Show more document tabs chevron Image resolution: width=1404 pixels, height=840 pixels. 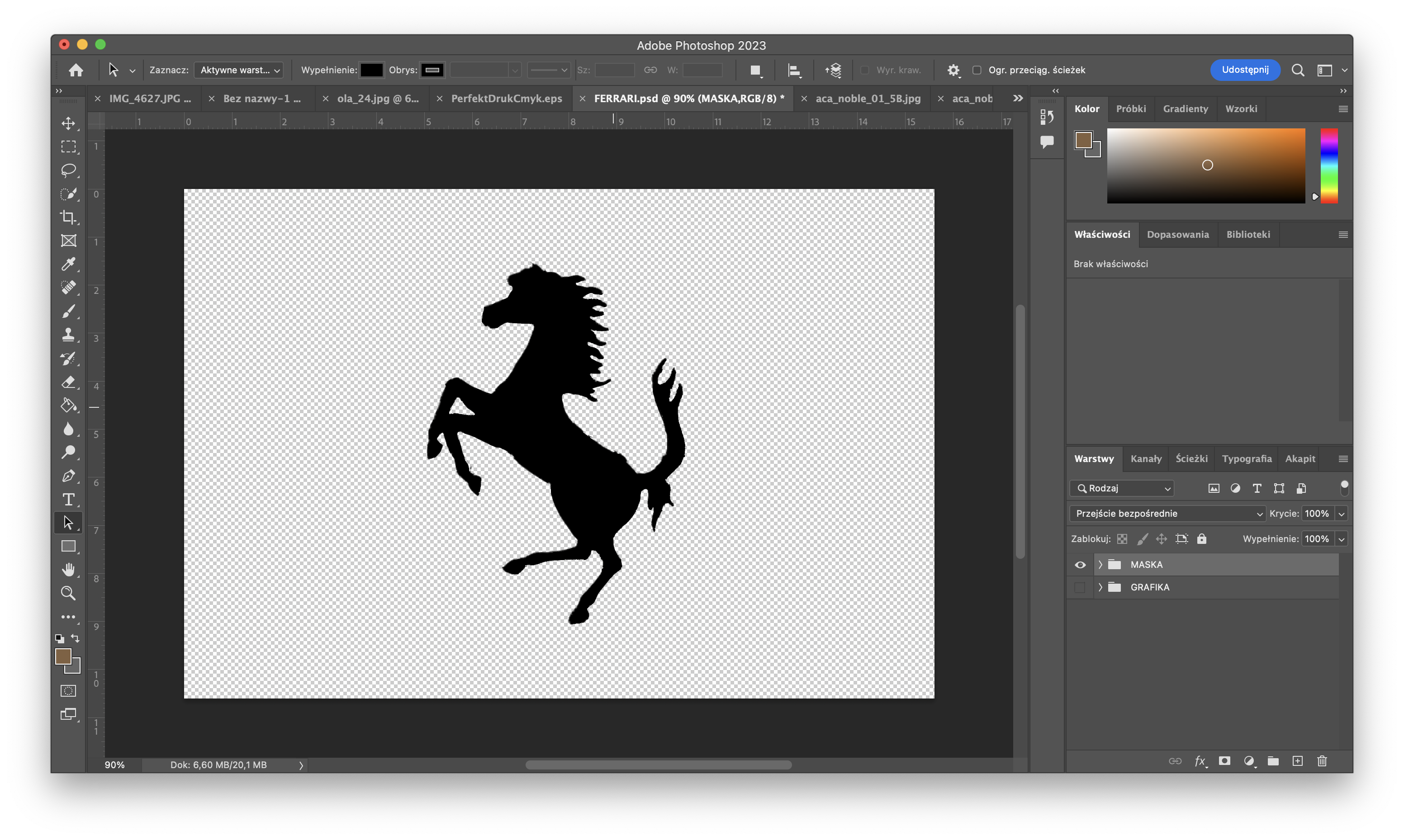coord(1018,99)
